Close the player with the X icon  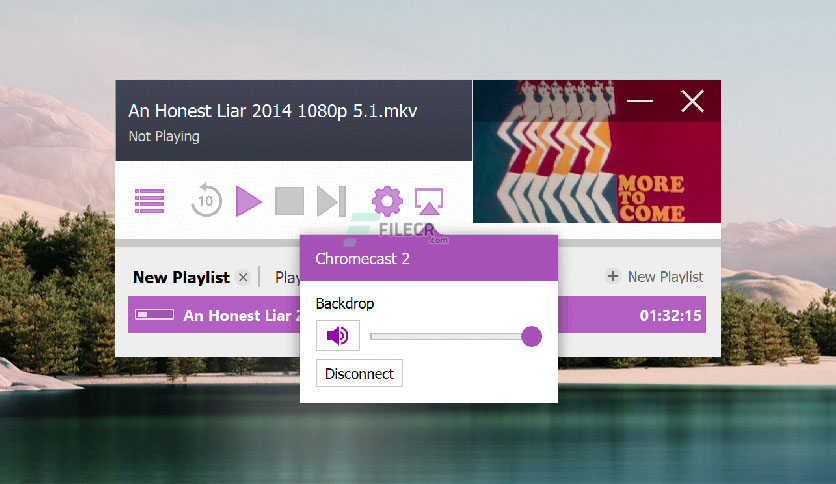click(x=692, y=101)
